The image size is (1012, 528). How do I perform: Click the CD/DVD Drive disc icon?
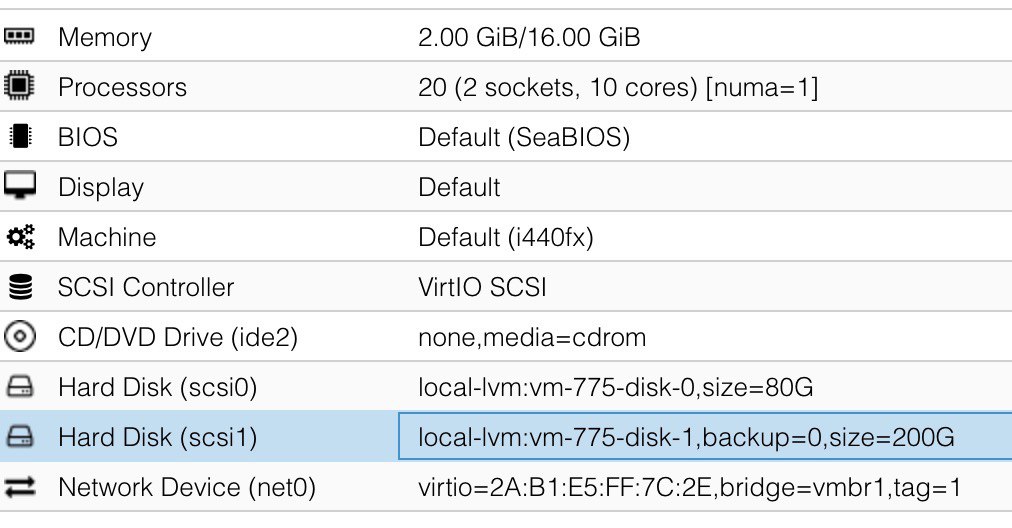coord(20,336)
